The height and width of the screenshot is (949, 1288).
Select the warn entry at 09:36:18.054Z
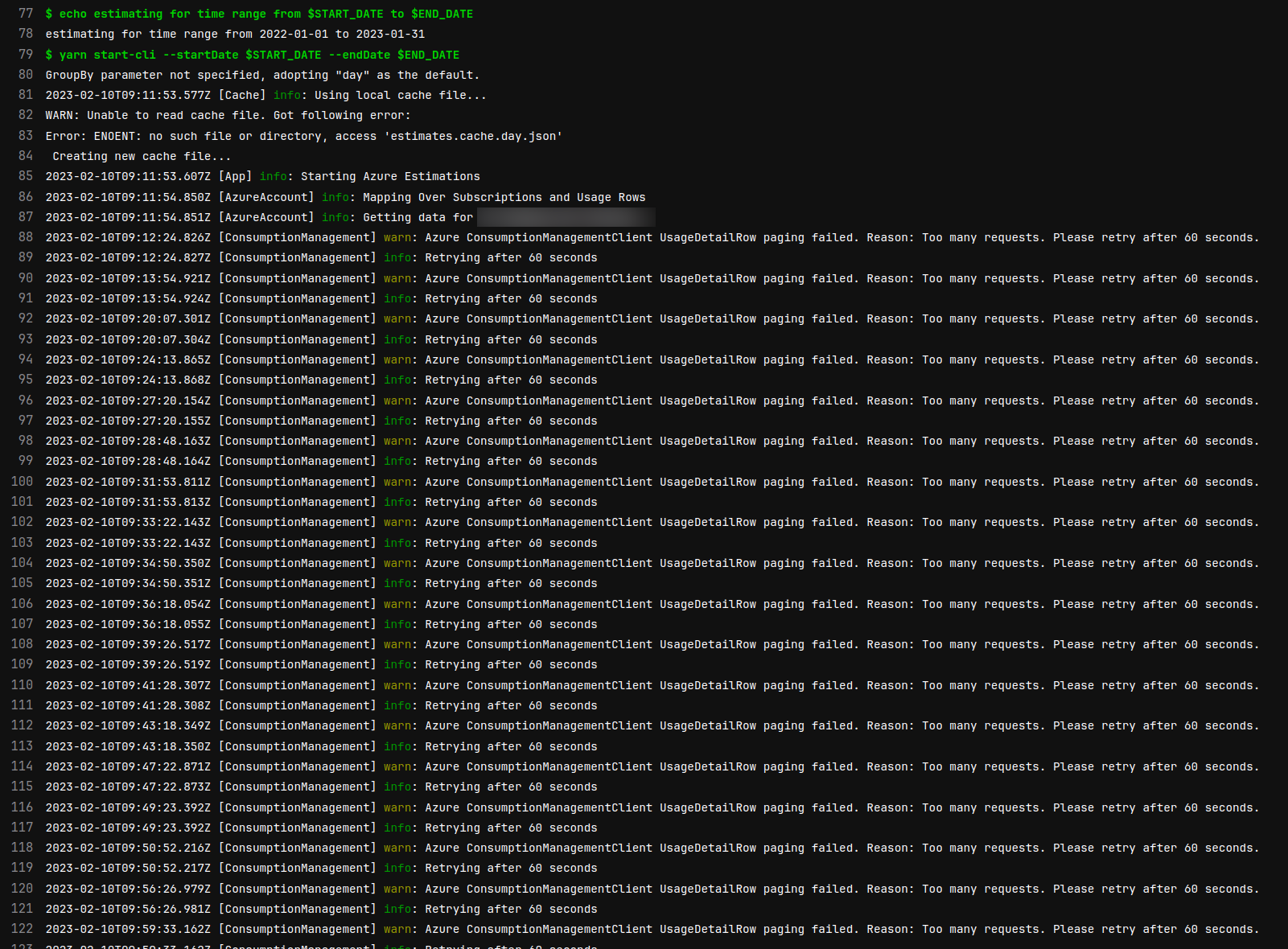click(652, 604)
